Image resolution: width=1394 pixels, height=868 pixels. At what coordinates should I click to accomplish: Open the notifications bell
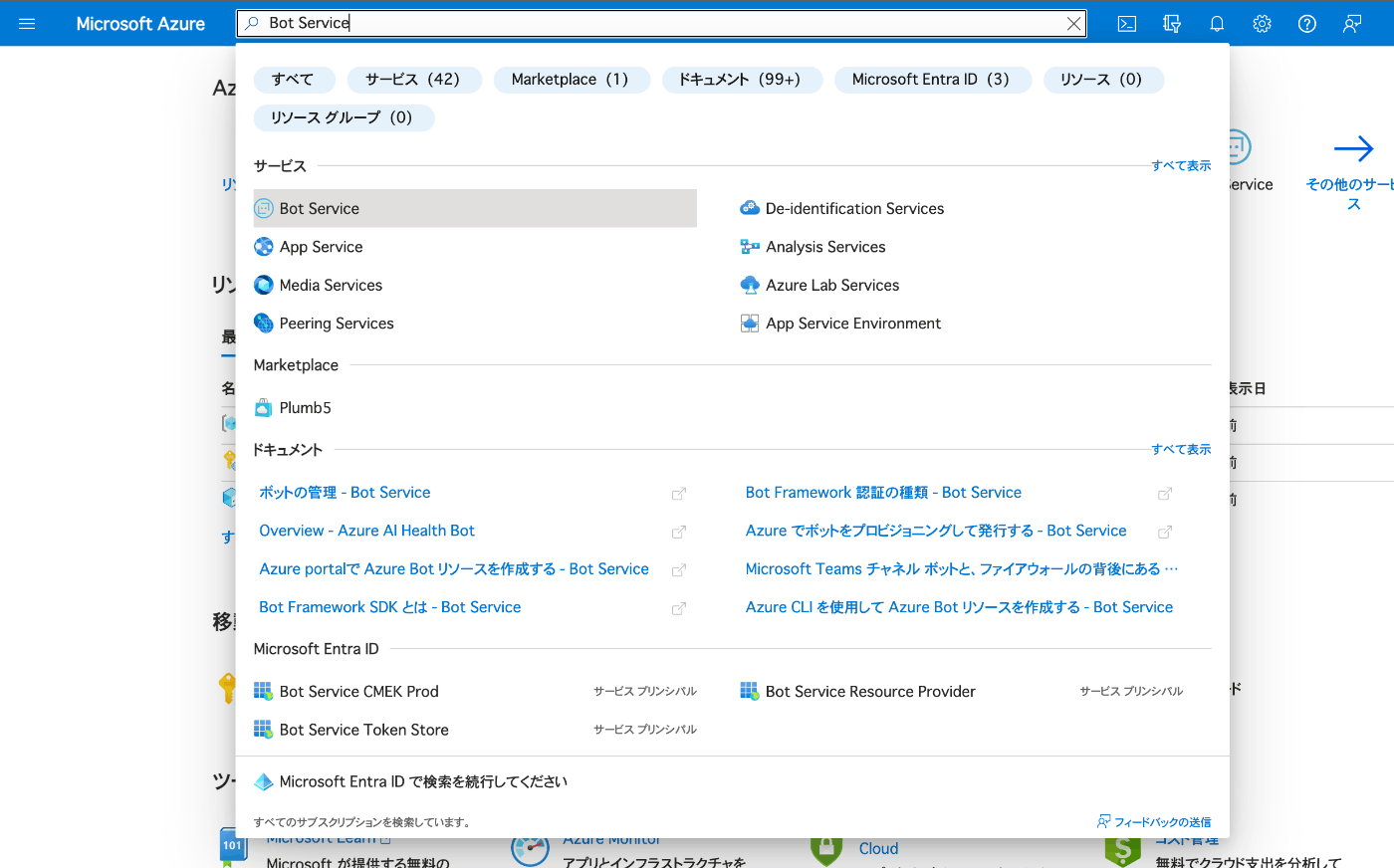click(x=1217, y=24)
